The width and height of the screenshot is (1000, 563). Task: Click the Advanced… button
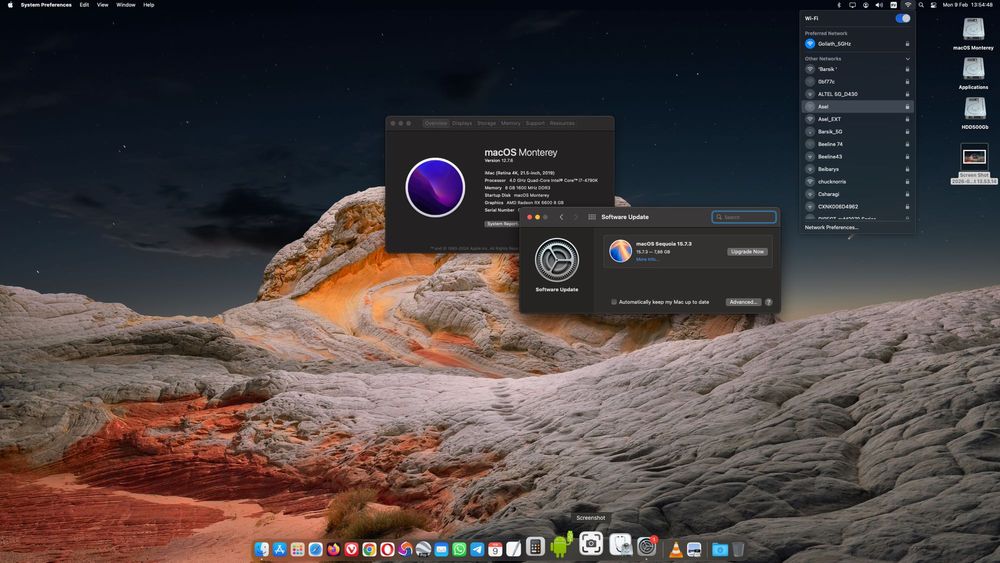pyautogui.click(x=743, y=302)
